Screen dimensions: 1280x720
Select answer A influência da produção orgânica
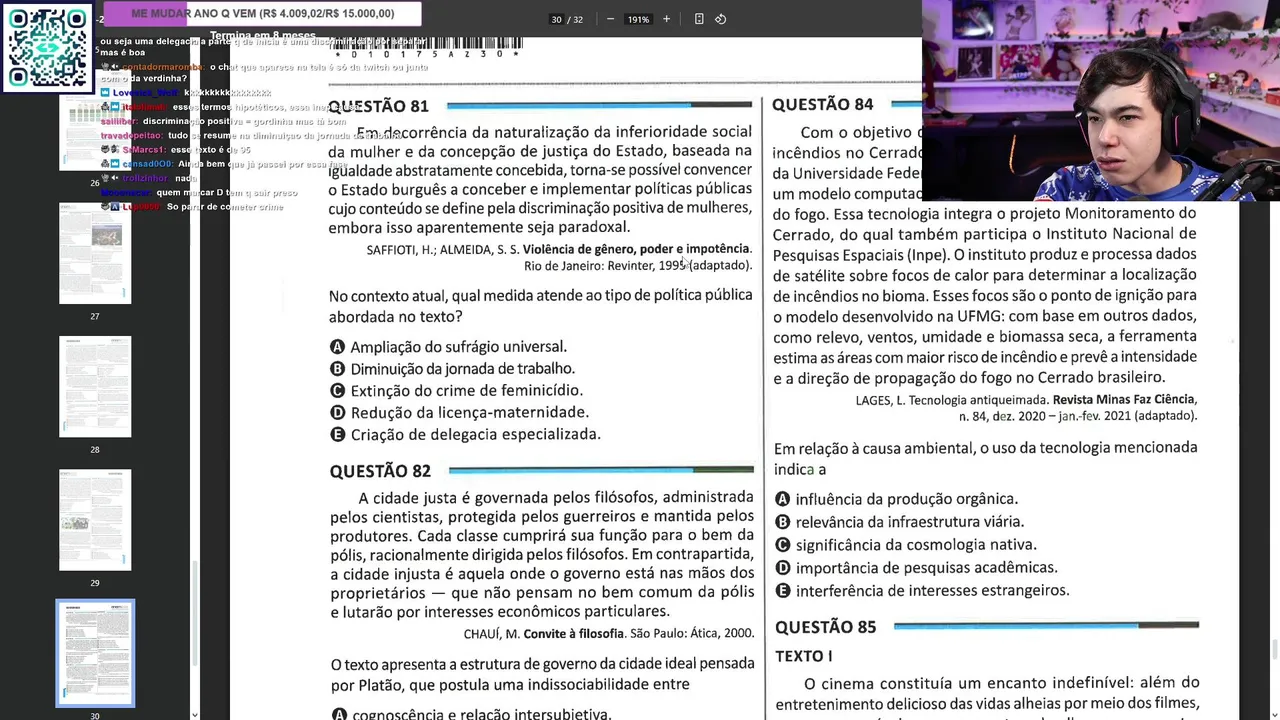[x=896, y=499]
